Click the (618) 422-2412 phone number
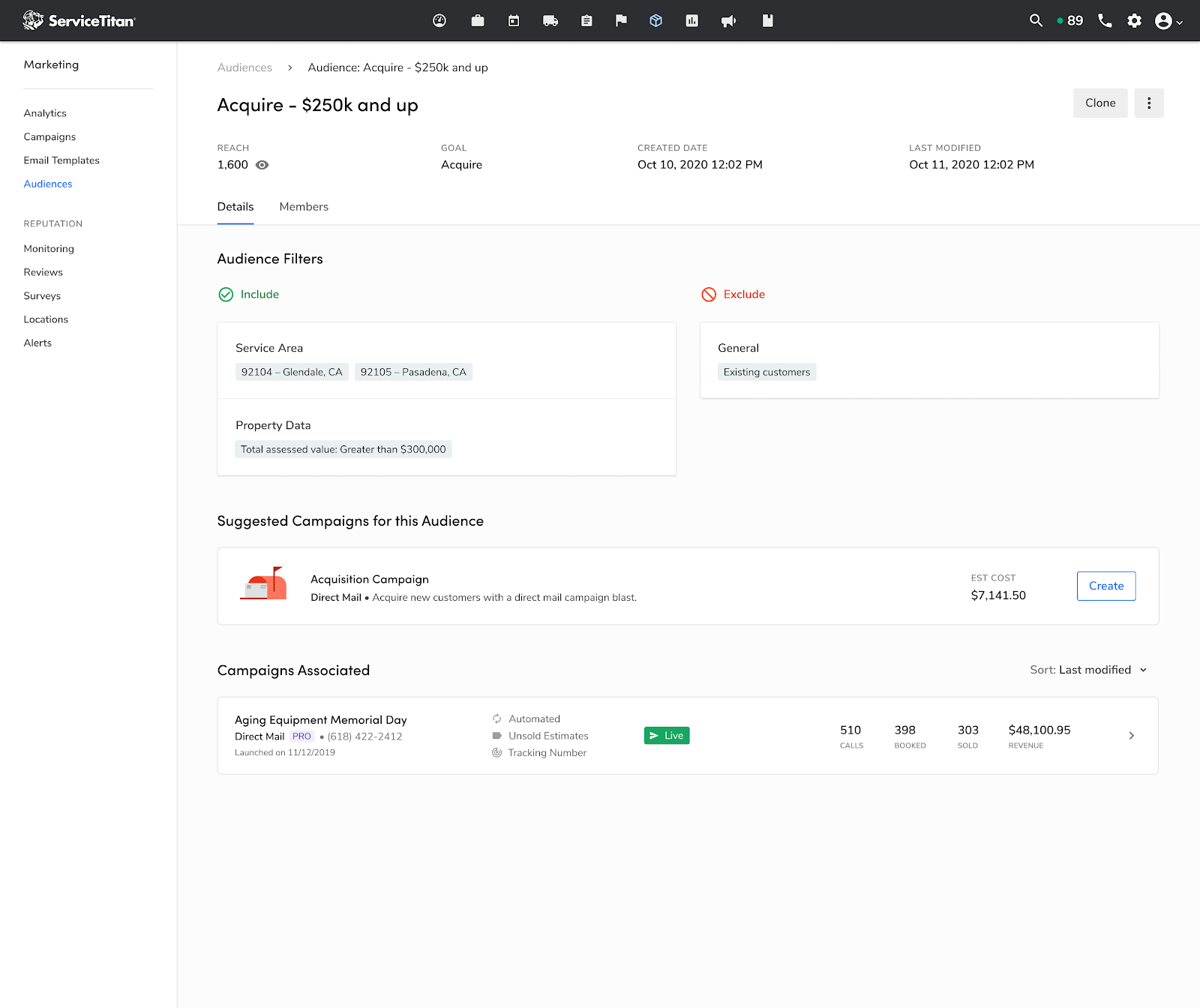Image resolution: width=1200 pixels, height=1008 pixels. (364, 736)
